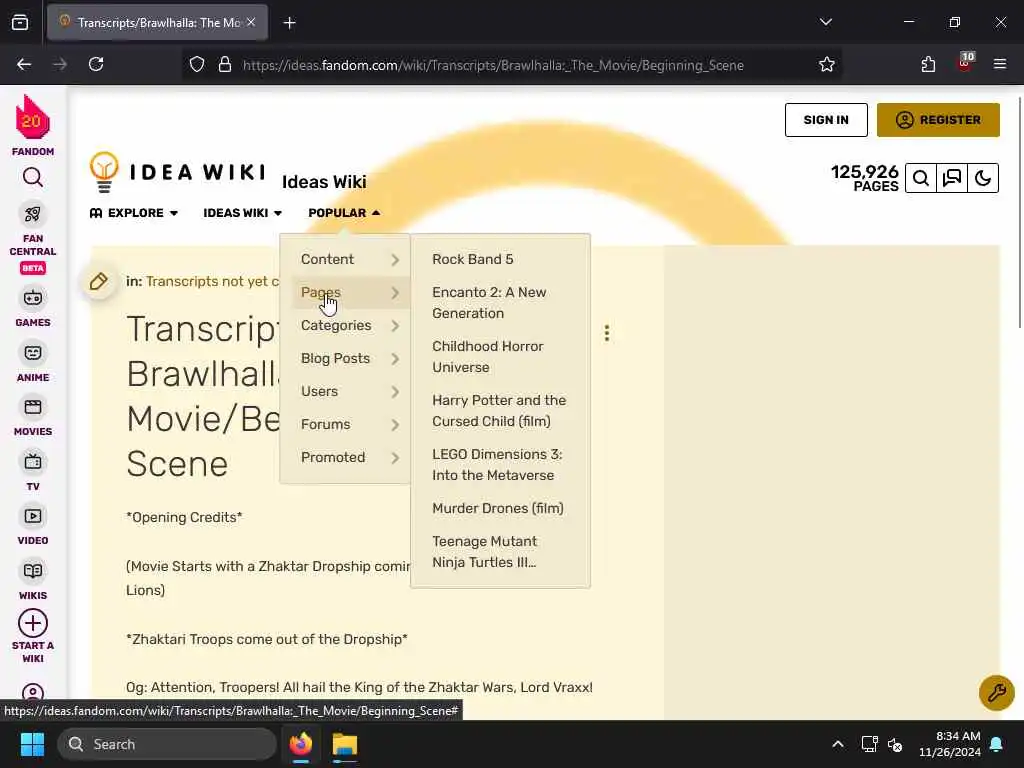Click the sidebar search magnifier icon
This screenshot has width=1024, height=768.
point(33,177)
